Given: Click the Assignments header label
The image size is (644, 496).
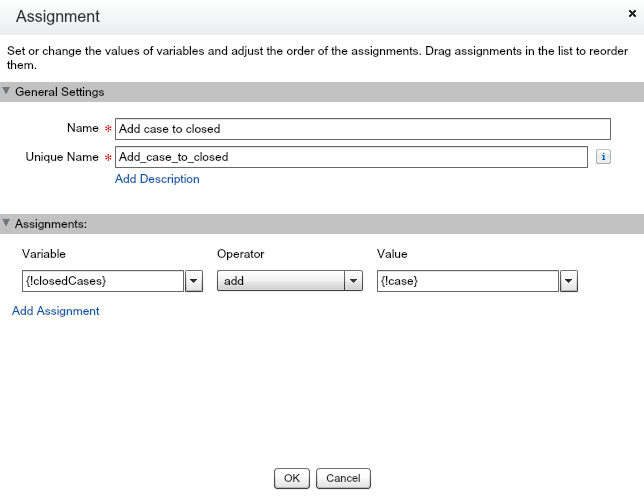Looking at the screenshot, I should 51,223.
